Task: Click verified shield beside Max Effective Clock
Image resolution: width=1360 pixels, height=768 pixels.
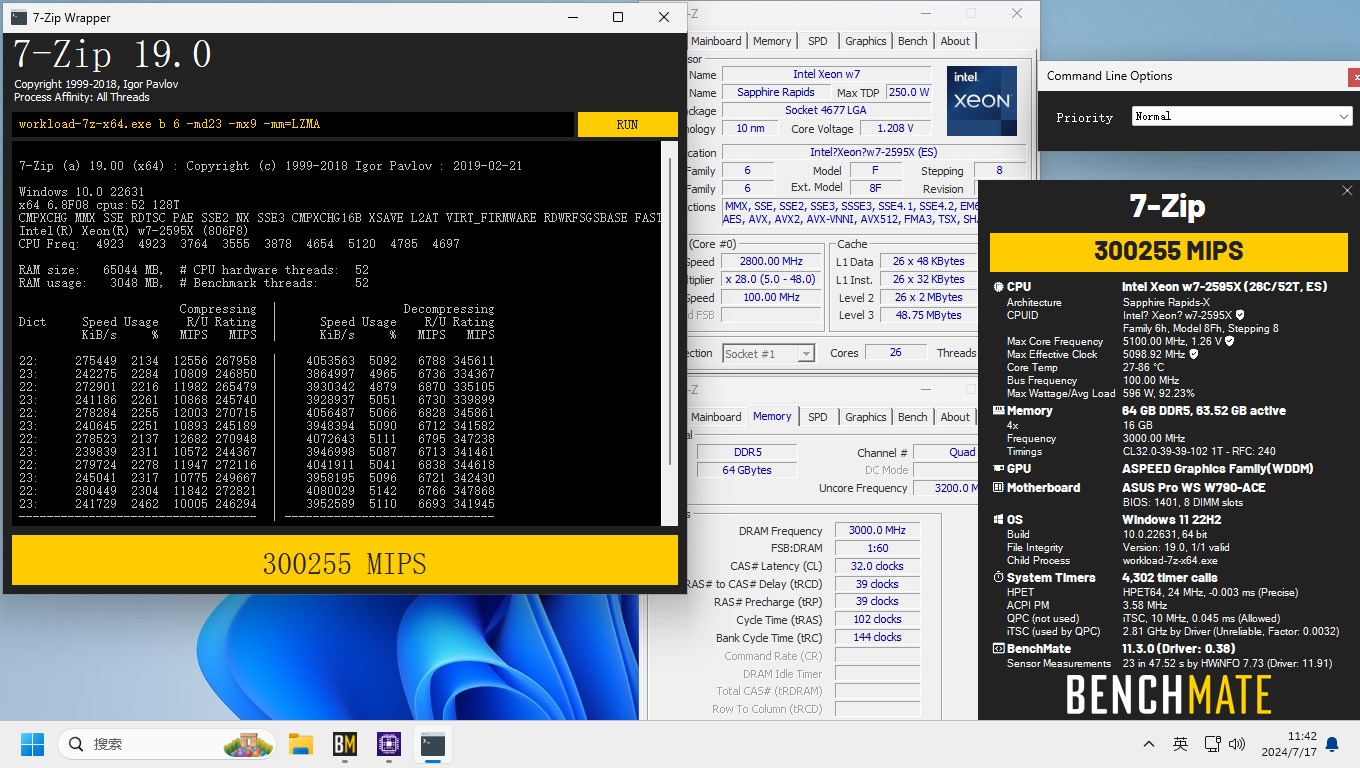Action: tap(1193, 354)
